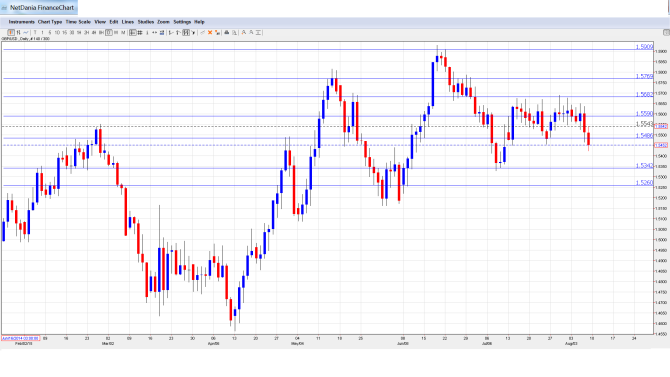Open the Edit menu

pos(114,22)
